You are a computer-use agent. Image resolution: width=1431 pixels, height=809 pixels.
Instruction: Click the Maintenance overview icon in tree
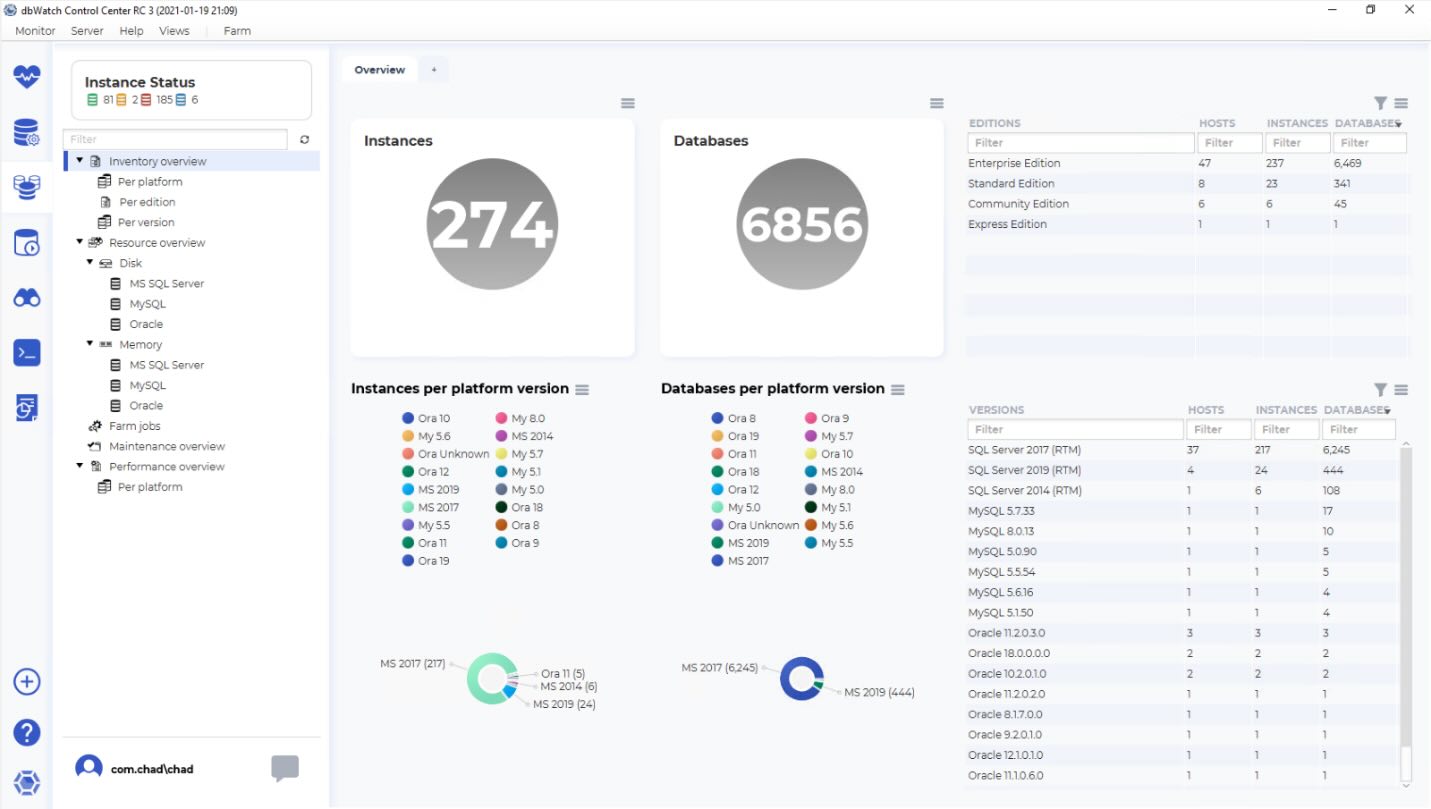(95, 446)
